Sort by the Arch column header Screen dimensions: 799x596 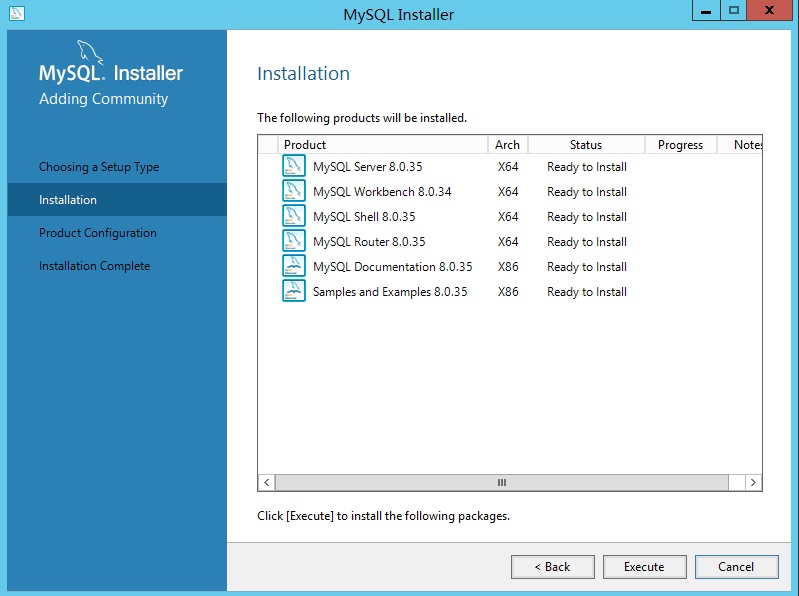[x=508, y=145]
